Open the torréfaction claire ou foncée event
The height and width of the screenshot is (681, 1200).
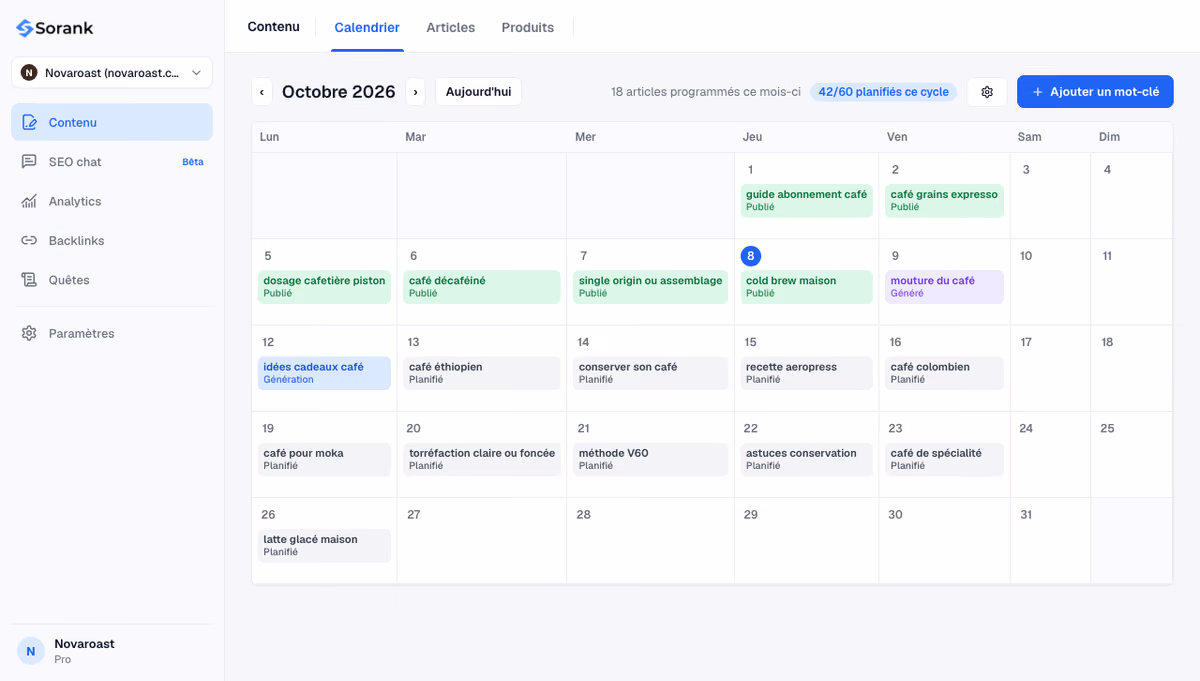point(482,458)
